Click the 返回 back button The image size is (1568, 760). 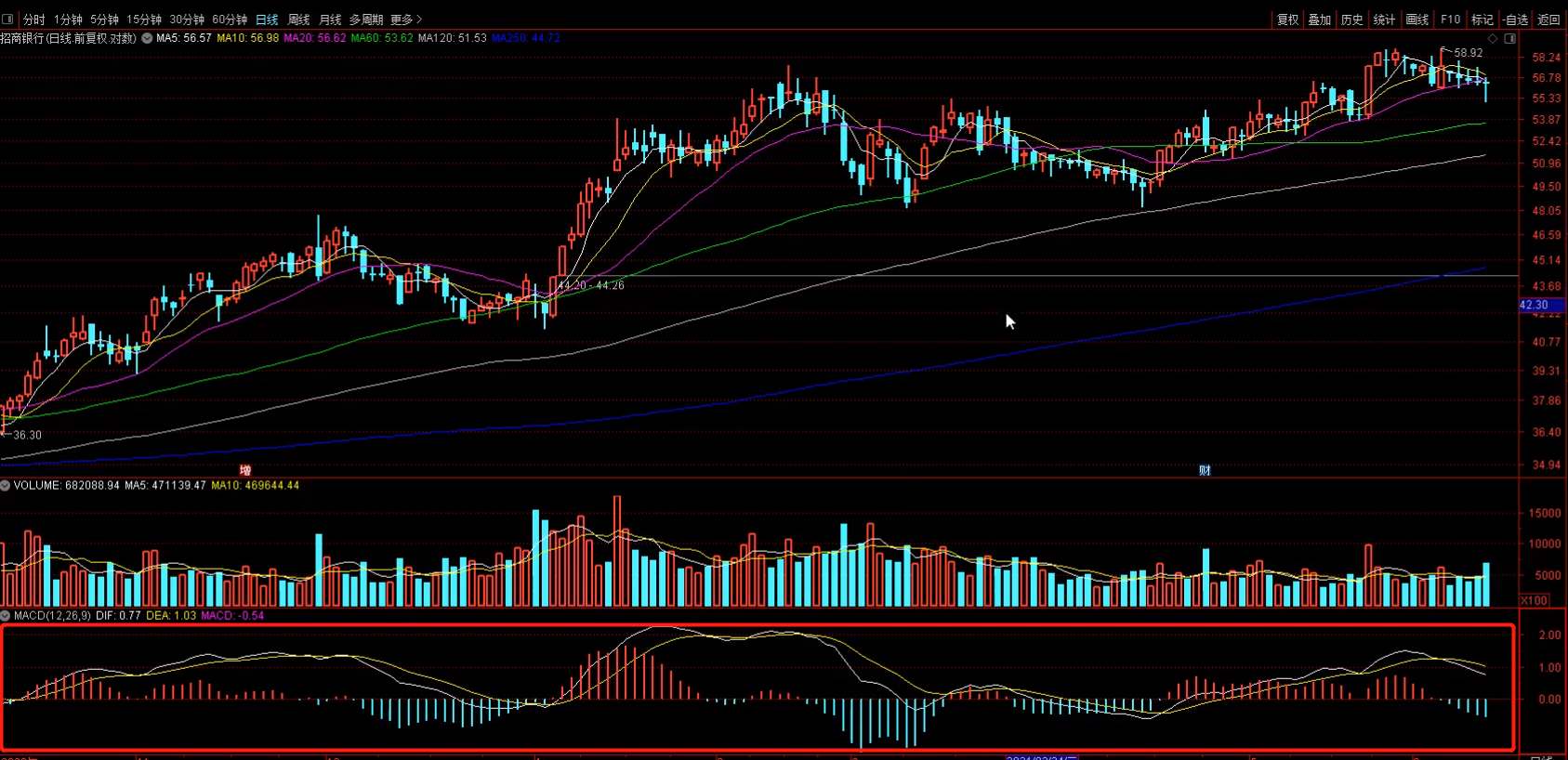click(1548, 20)
